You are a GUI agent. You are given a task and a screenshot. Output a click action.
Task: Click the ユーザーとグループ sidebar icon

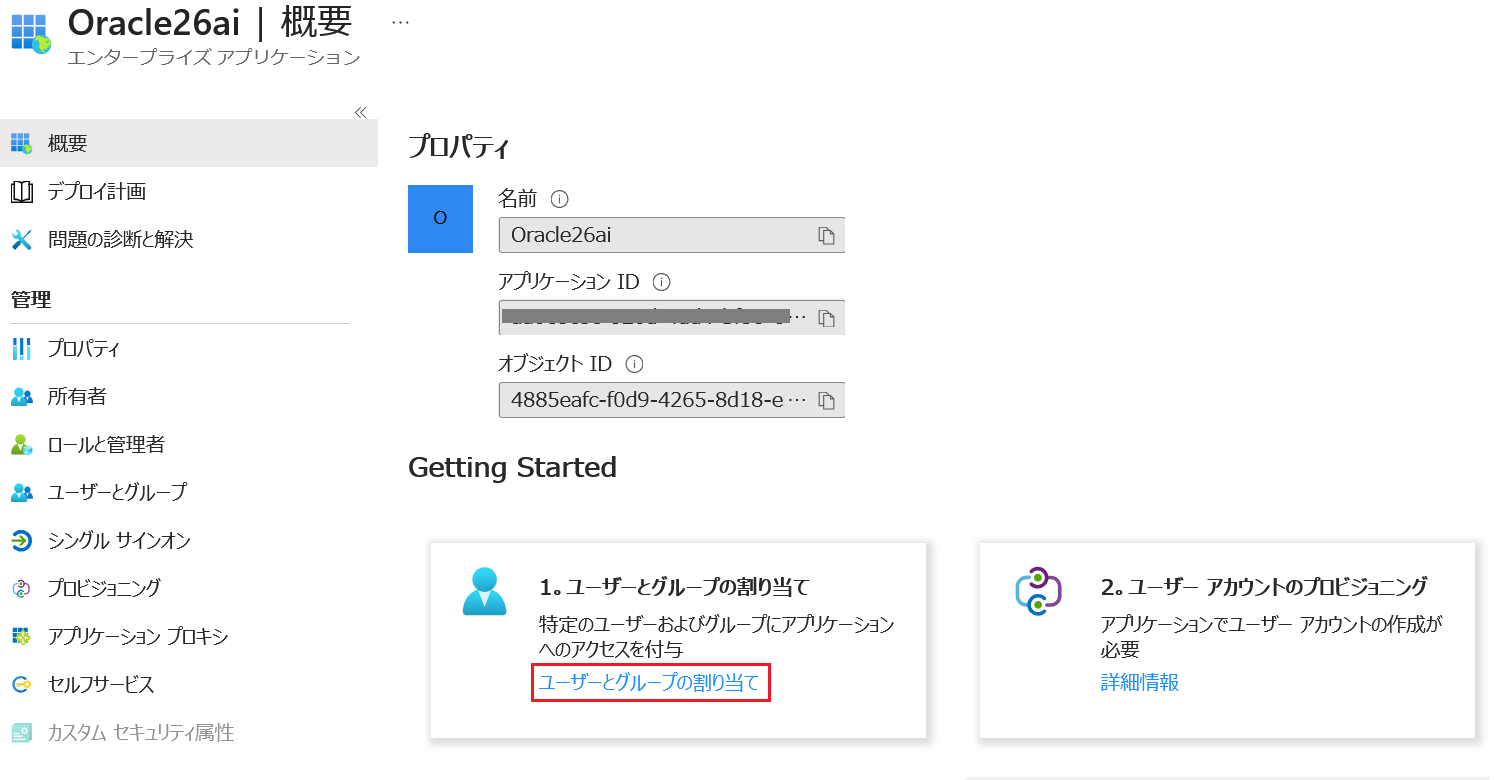point(21,493)
